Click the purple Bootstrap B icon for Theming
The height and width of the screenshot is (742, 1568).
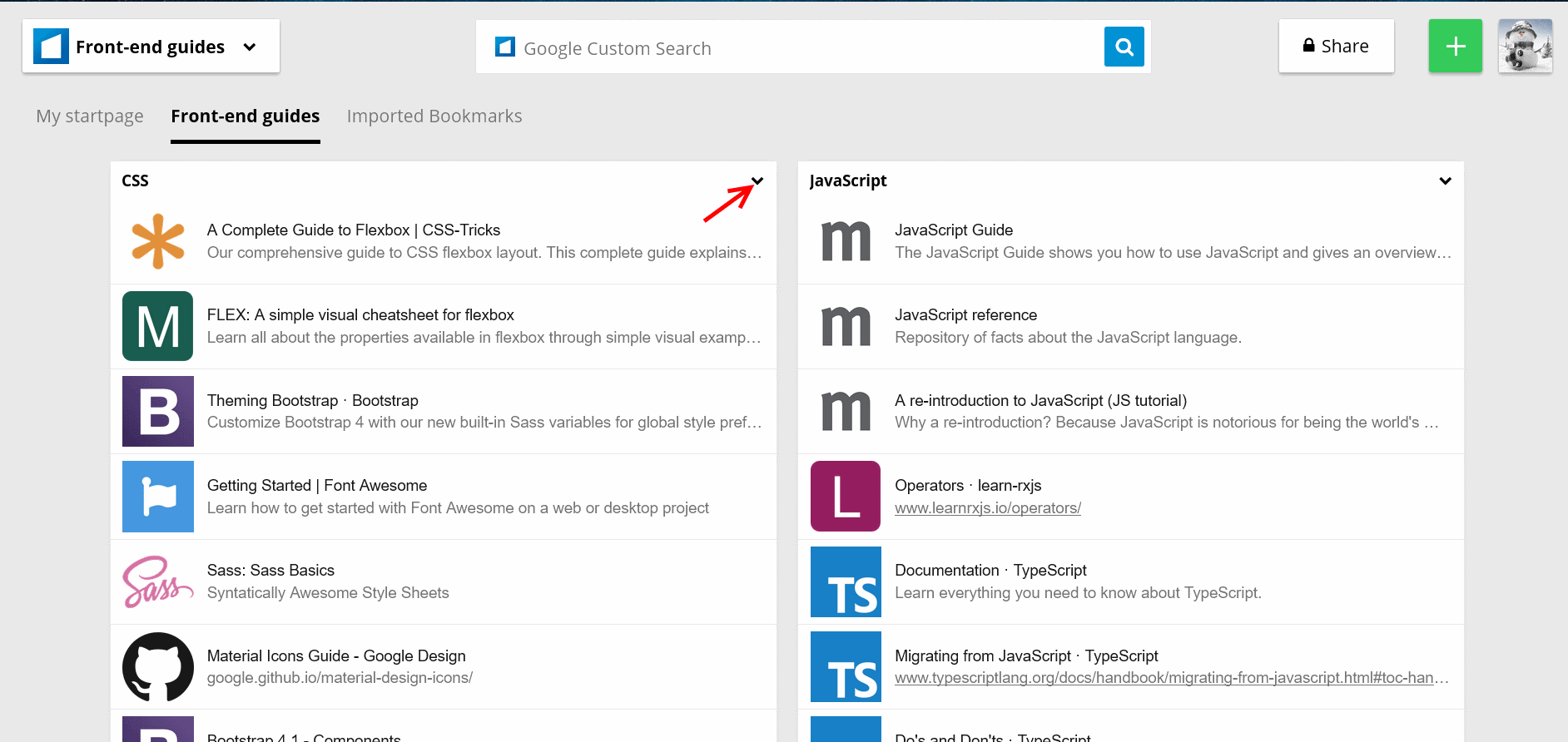tap(158, 411)
